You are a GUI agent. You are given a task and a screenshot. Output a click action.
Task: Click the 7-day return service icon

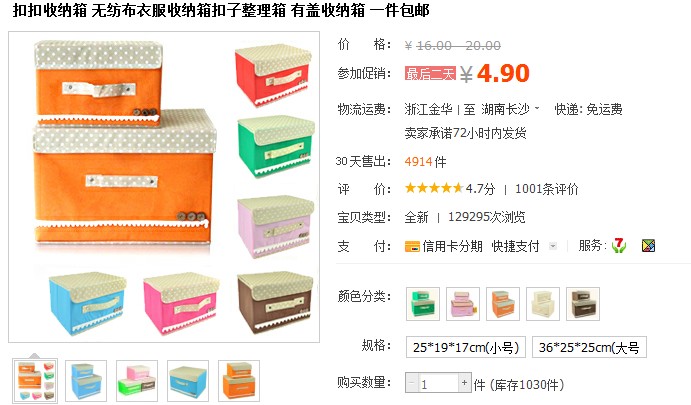coord(619,245)
